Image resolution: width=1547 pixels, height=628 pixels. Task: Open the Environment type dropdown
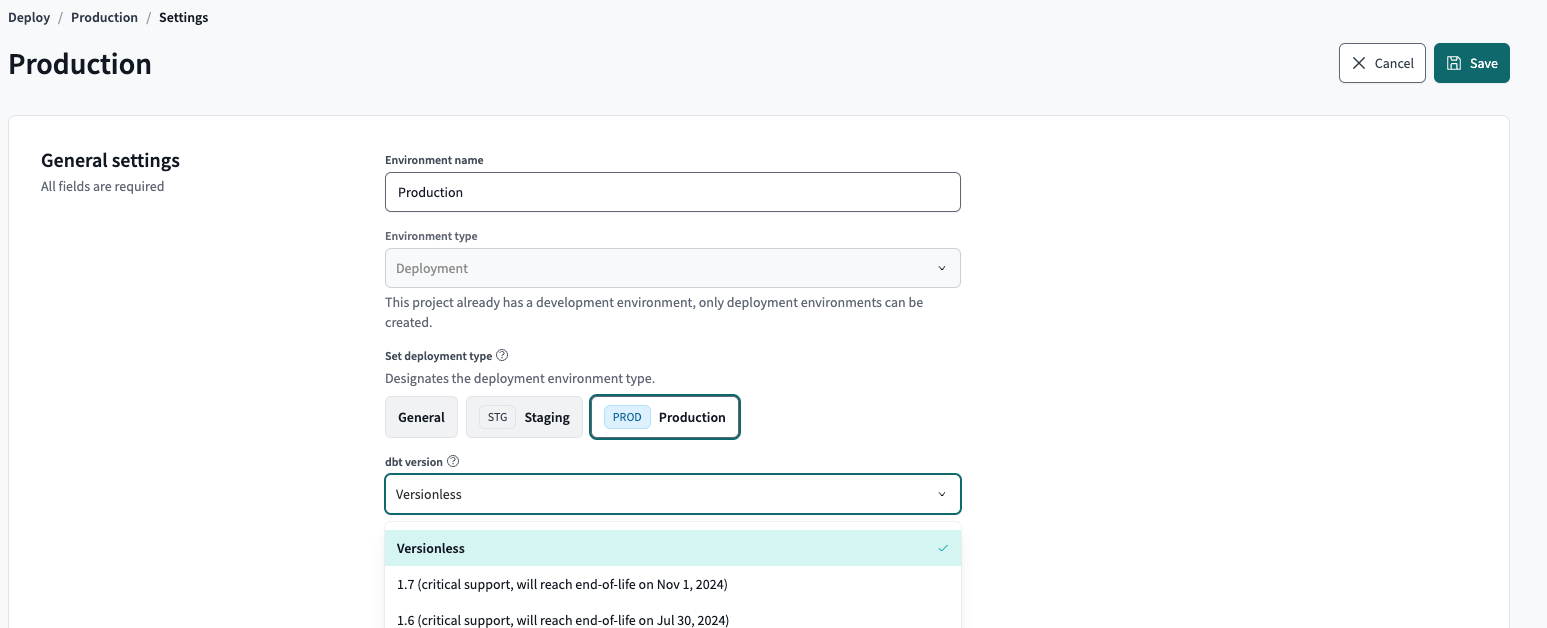point(672,268)
